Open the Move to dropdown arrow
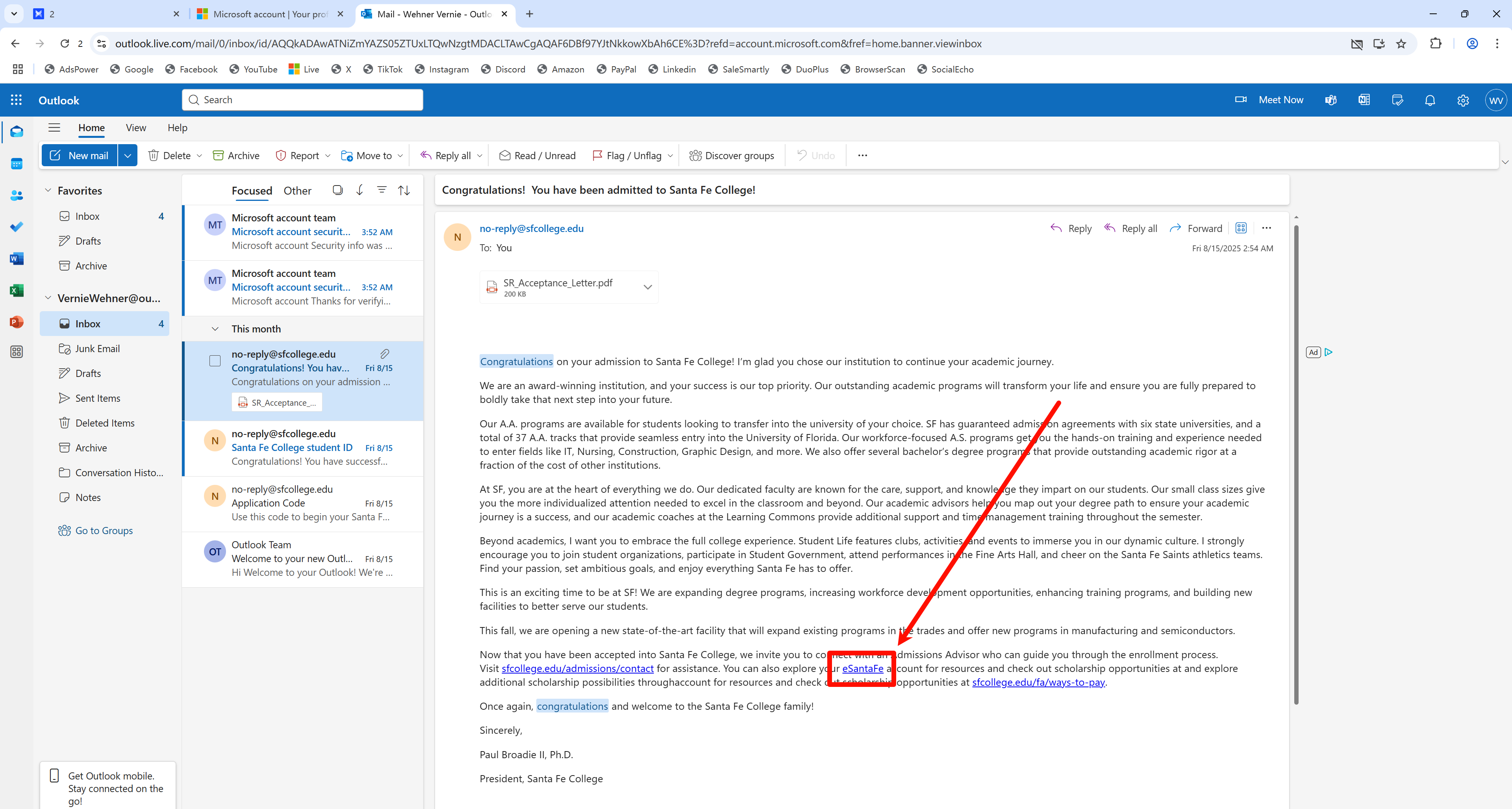This screenshot has height=809, width=1512. pos(400,156)
